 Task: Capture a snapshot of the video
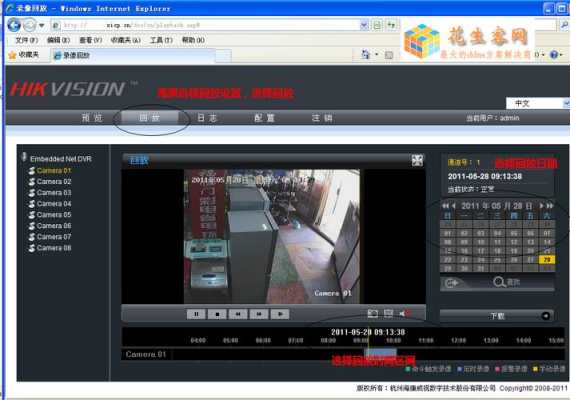(x=373, y=313)
